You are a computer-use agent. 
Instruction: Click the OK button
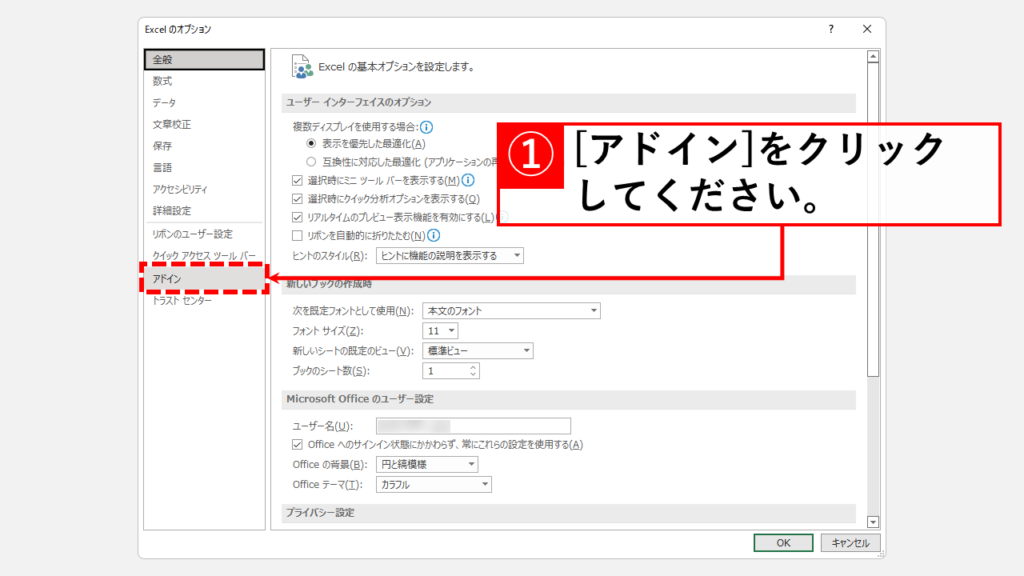tap(783, 543)
